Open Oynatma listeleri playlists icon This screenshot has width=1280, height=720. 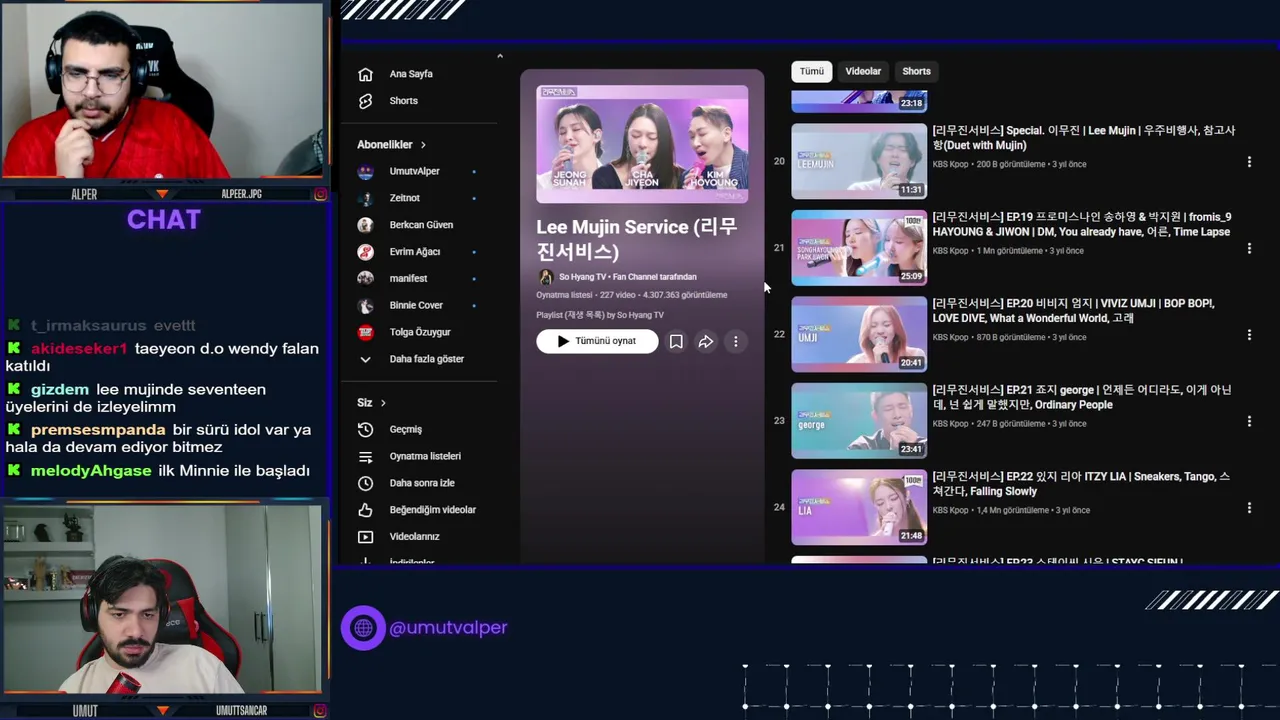click(365, 456)
